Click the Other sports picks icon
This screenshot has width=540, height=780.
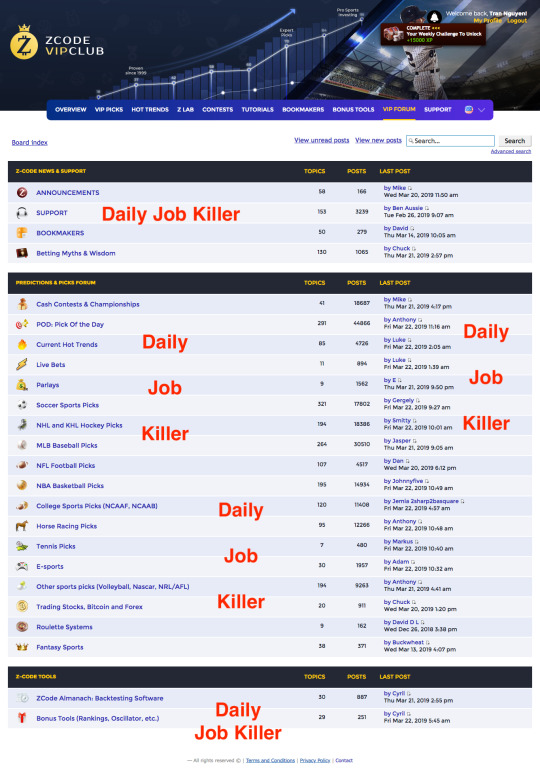[22, 586]
